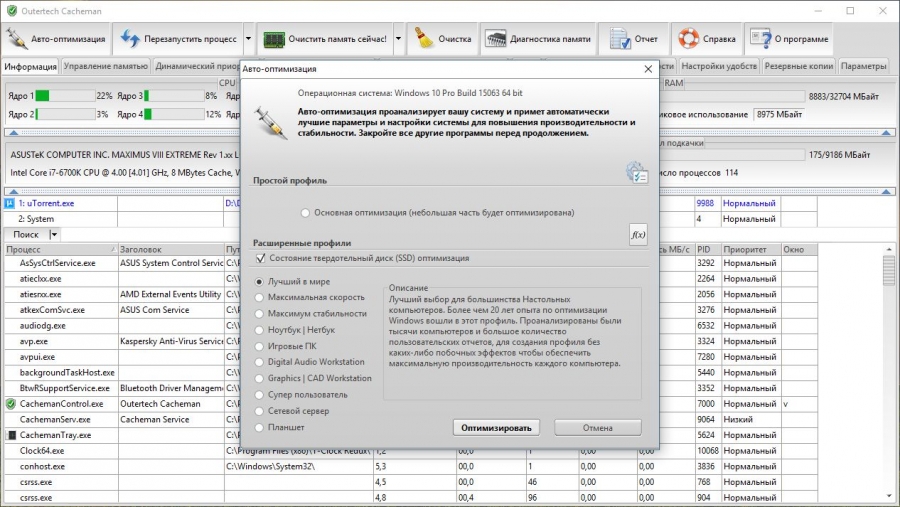Choose Ноутбук | Нетбук profile

259,330
